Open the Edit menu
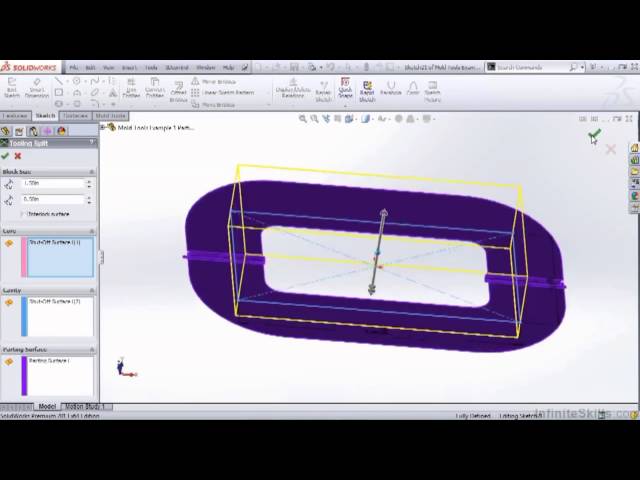 [90, 67]
